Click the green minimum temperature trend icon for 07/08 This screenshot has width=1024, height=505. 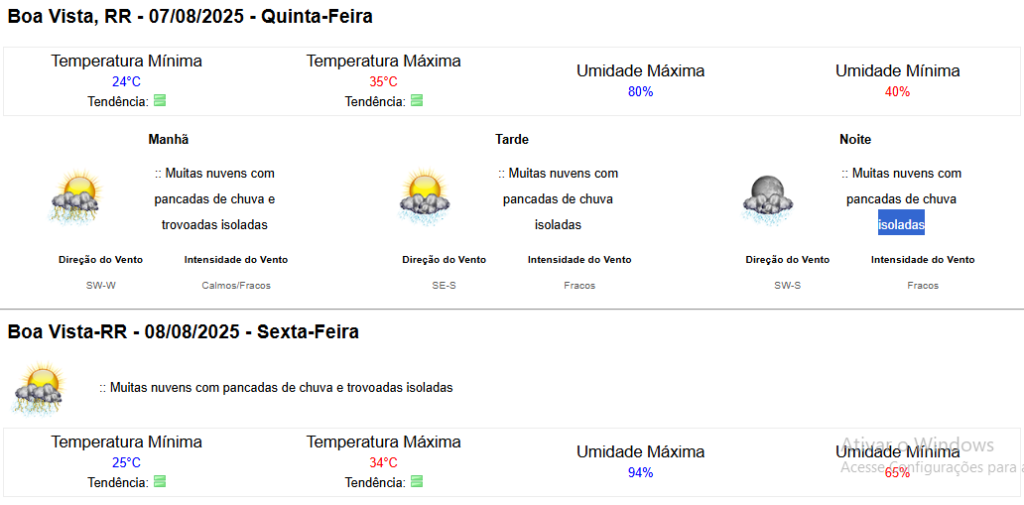click(x=160, y=101)
